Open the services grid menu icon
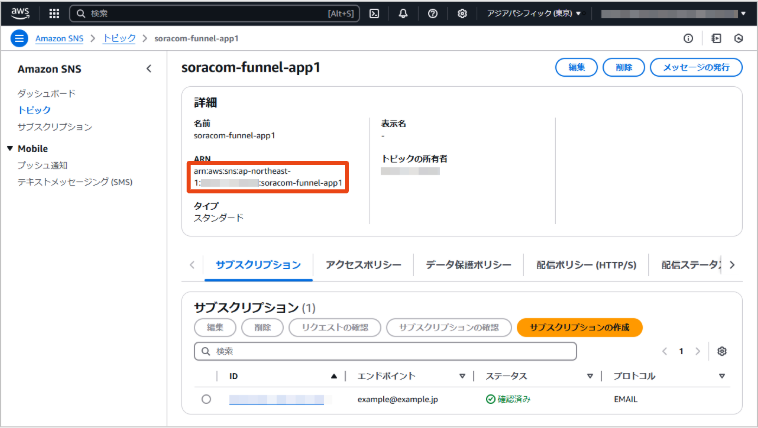Screen dimensions: 758x428 point(54,14)
